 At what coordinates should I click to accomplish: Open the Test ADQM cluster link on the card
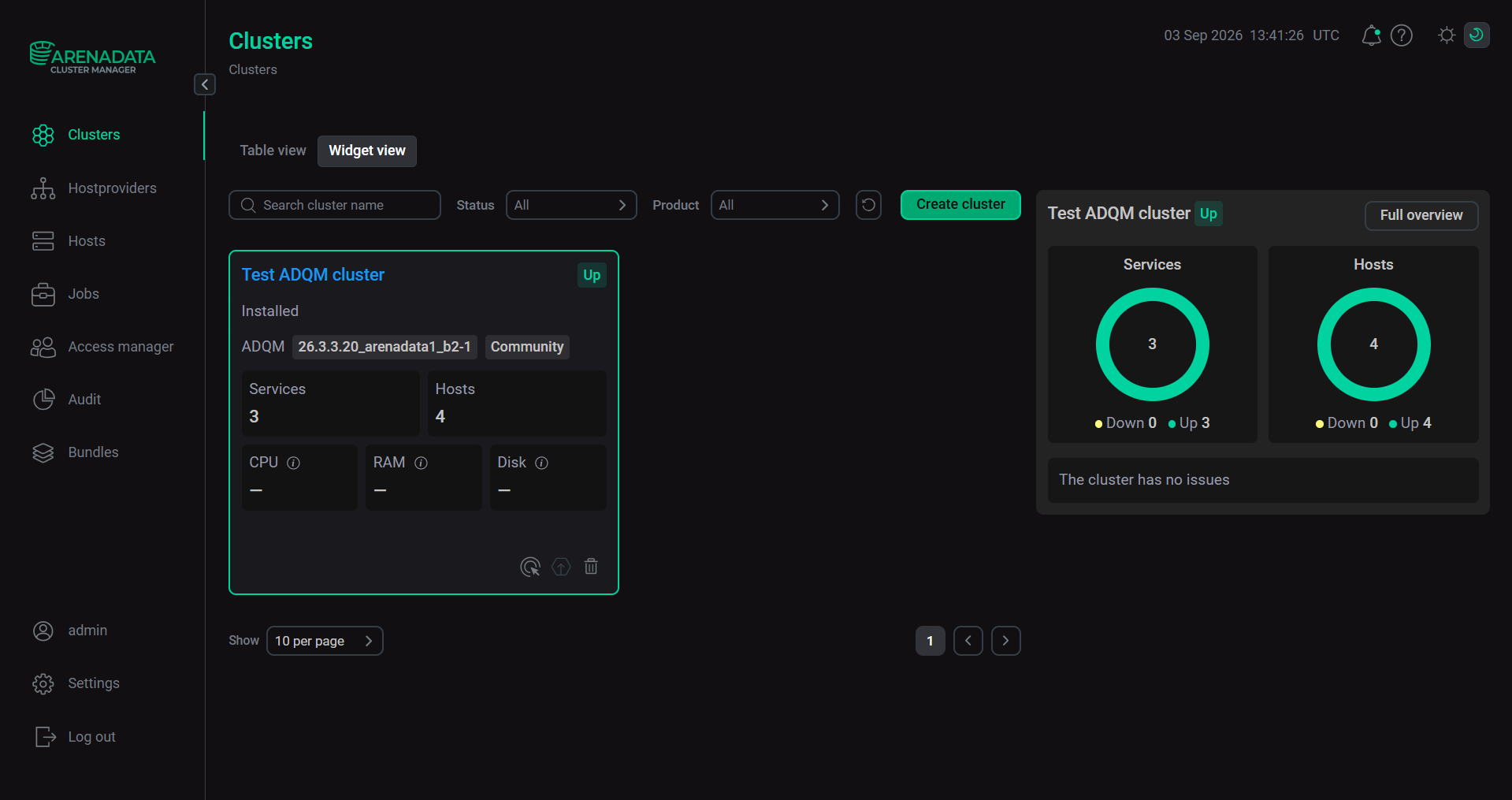pos(313,274)
